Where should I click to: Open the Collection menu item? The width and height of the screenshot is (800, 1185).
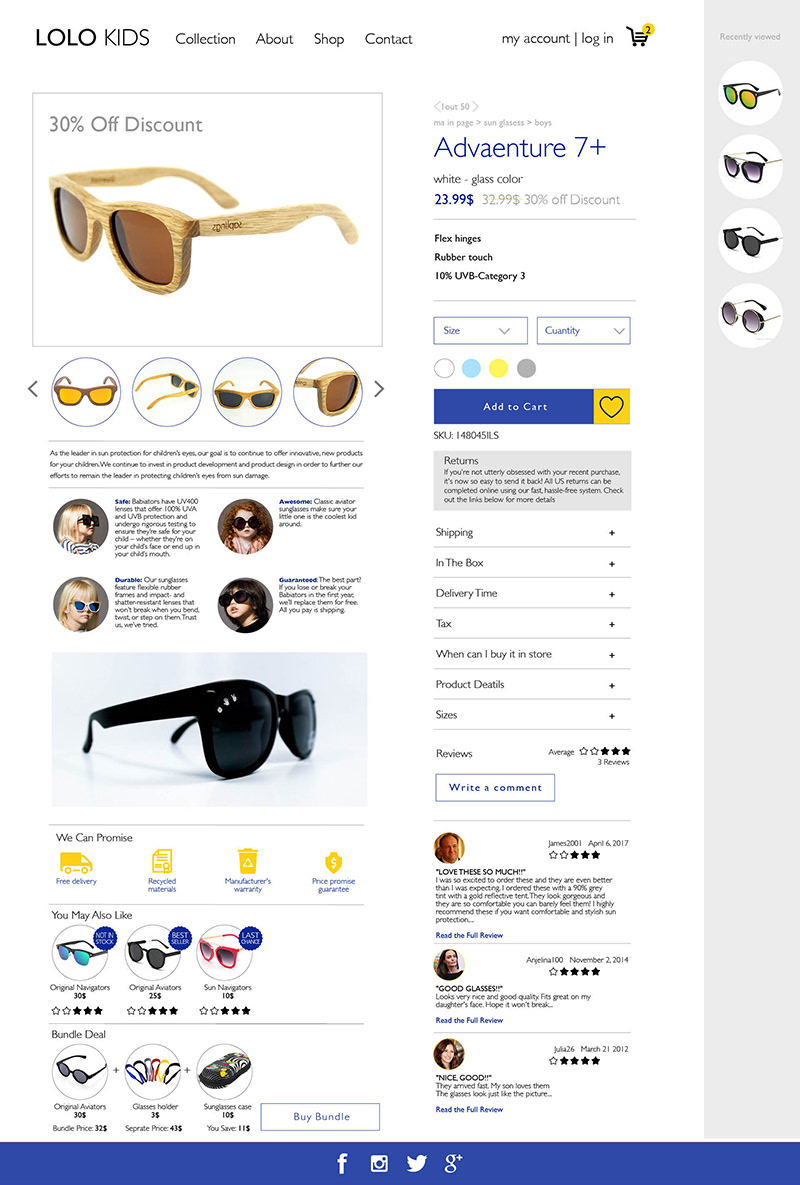point(205,39)
